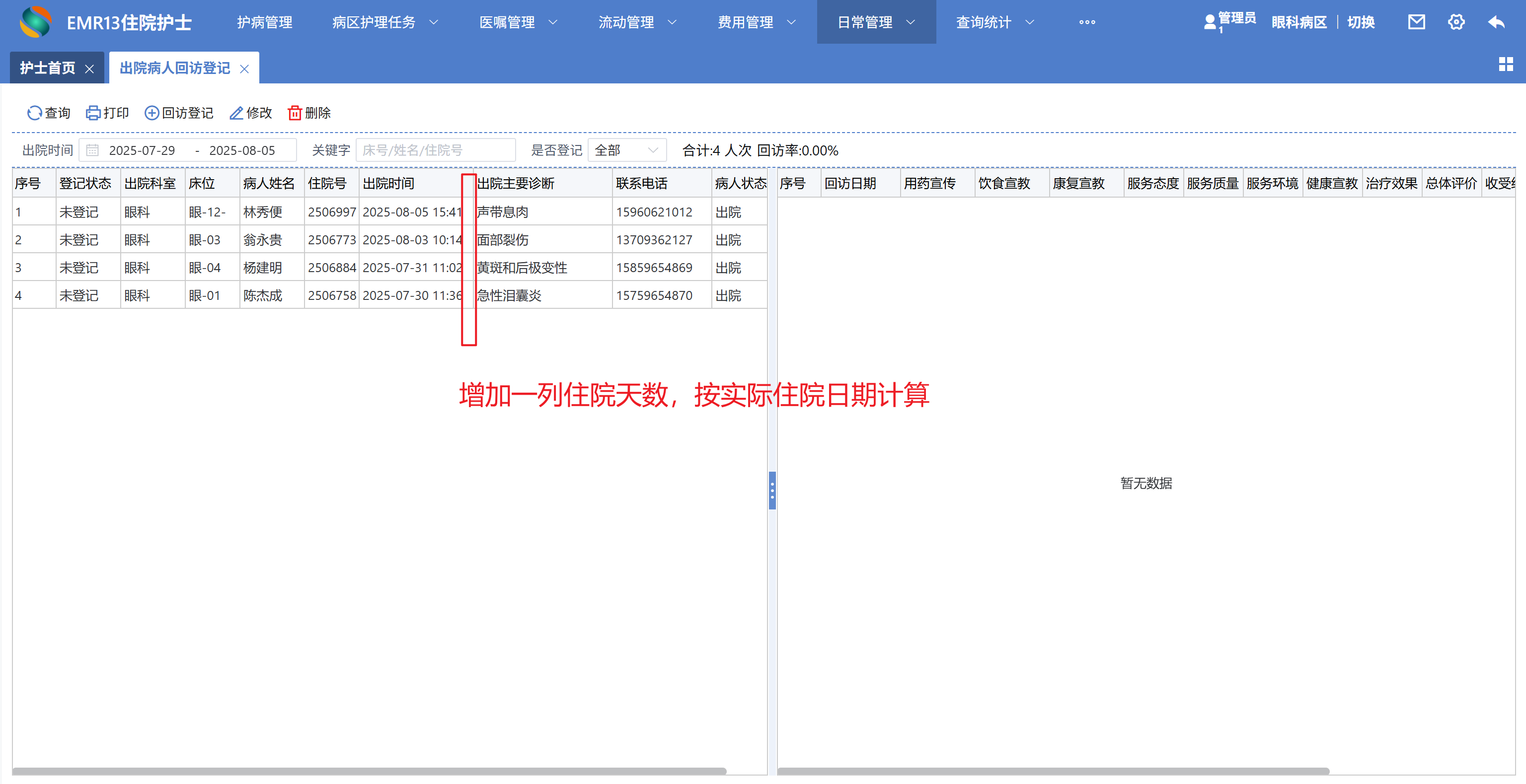Open the settings gear icon
The height and width of the screenshot is (784, 1526).
click(x=1456, y=22)
